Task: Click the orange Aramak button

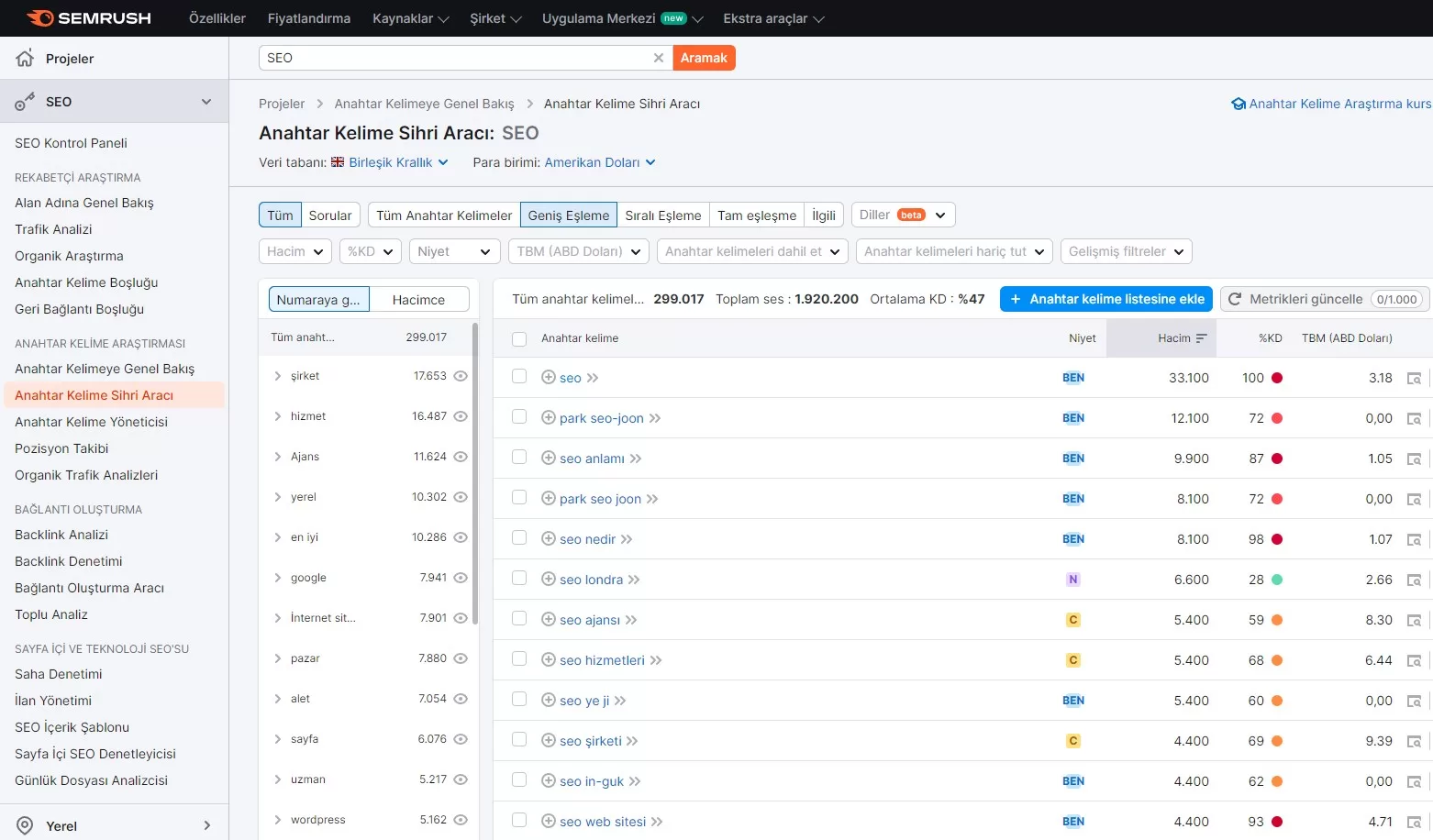Action: 704,58
